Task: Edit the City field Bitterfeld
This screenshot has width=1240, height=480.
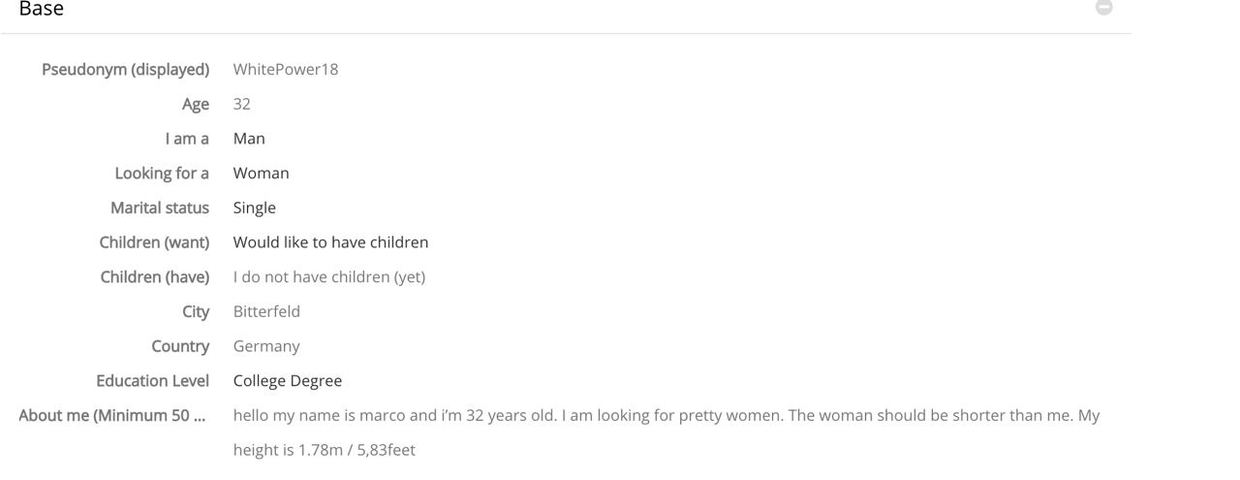Action: pos(267,312)
